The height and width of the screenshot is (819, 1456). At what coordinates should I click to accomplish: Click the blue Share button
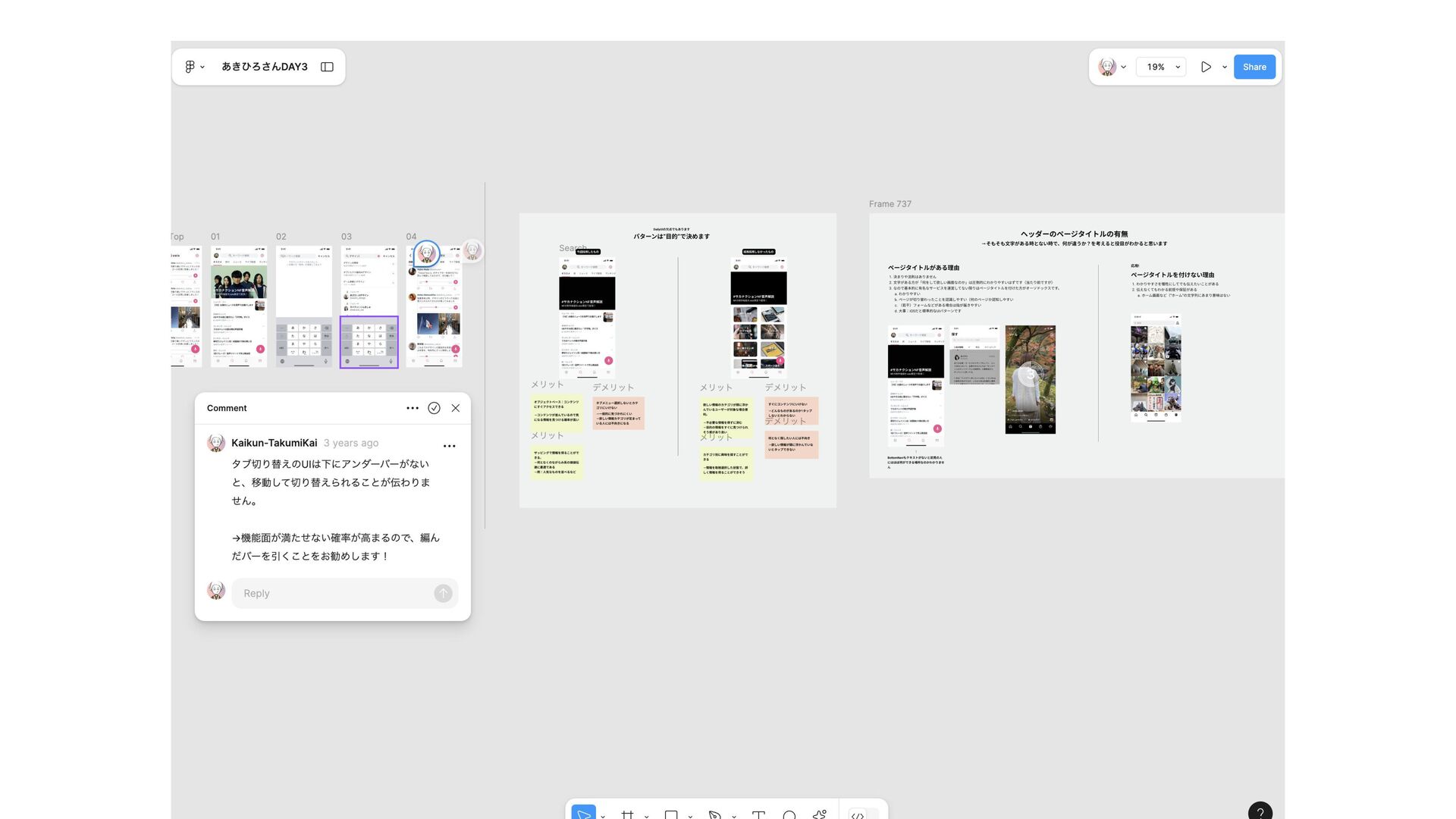tap(1254, 67)
